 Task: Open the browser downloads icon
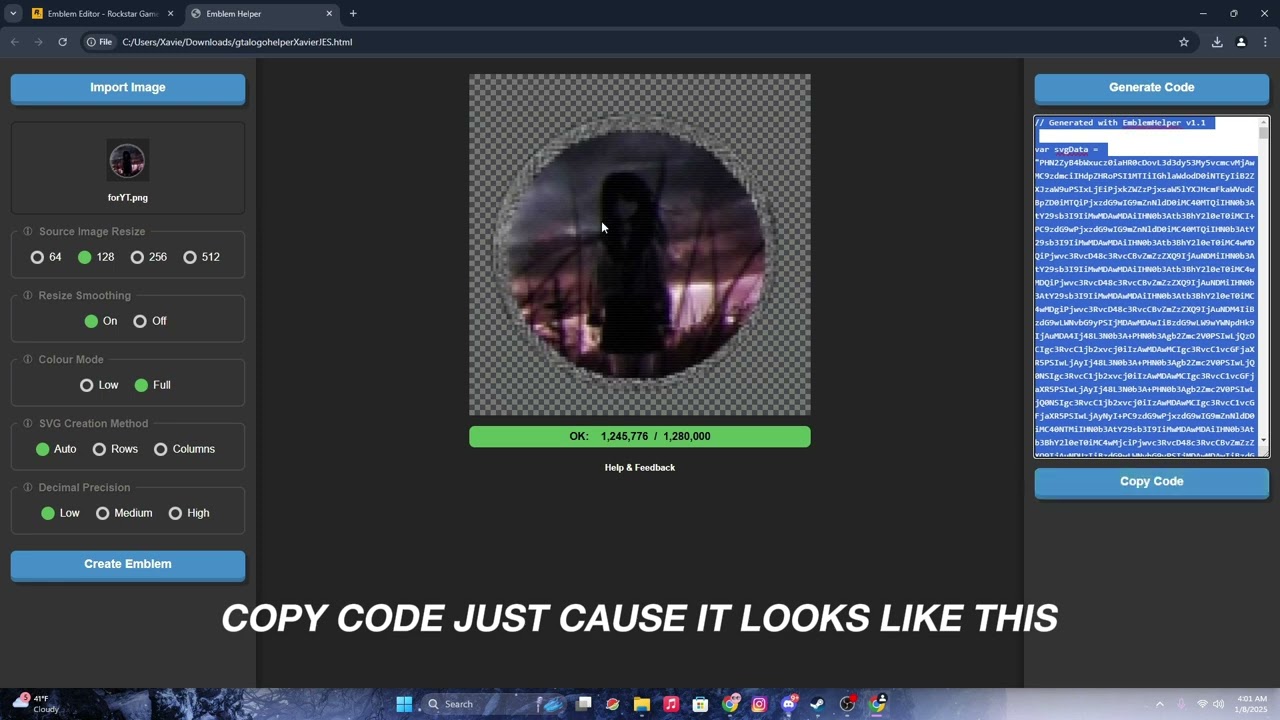[x=1217, y=42]
